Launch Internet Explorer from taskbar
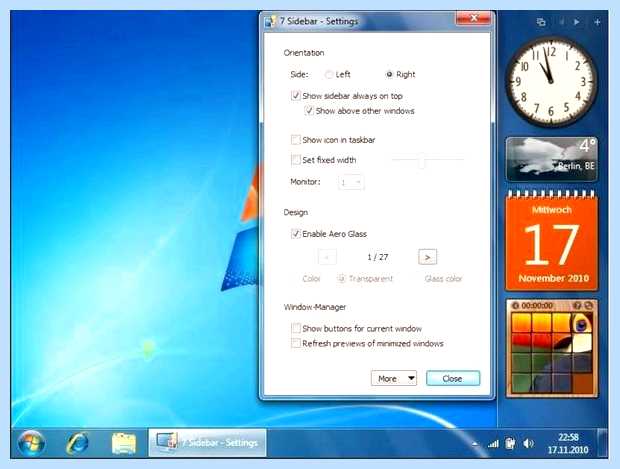This screenshot has height=469, width=620. click(x=77, y=443)
